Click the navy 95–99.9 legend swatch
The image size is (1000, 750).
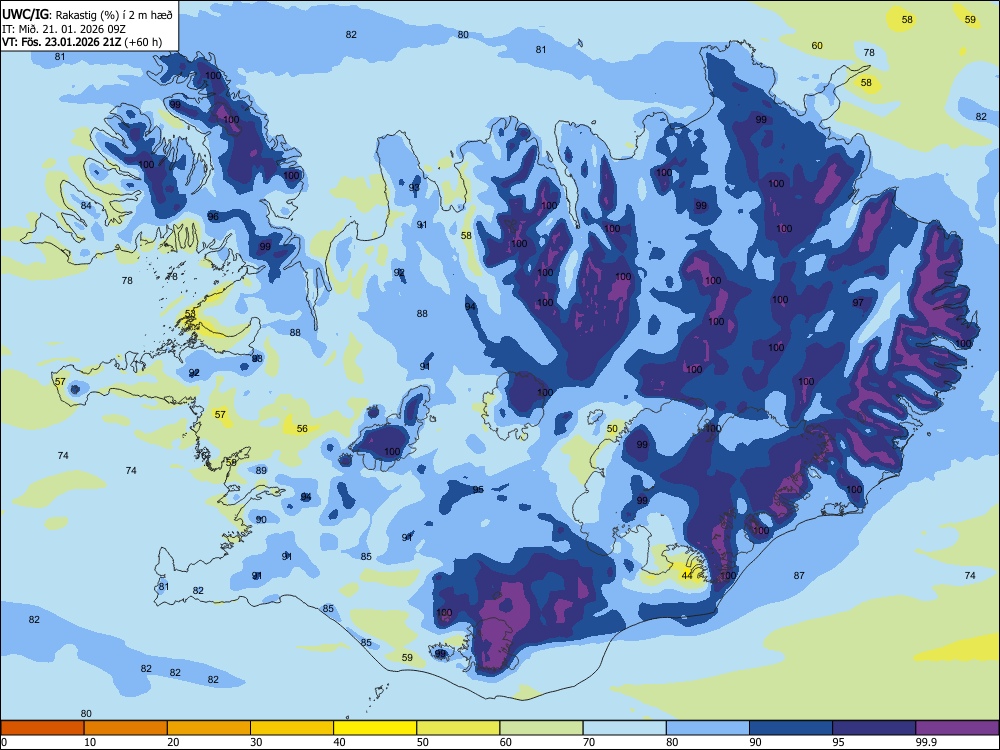[x=874, y=728]
